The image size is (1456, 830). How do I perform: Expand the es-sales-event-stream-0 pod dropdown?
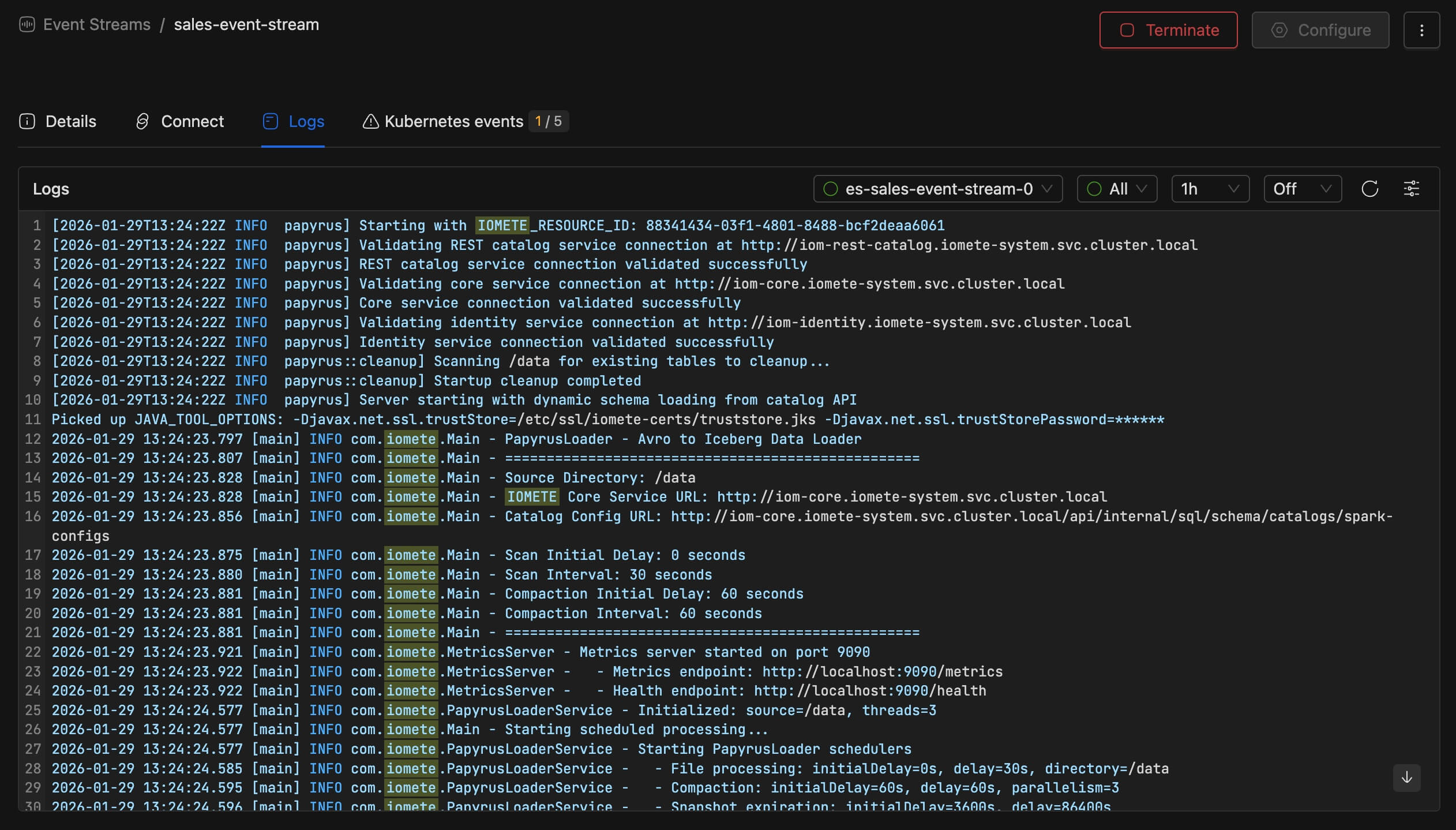[937, 189]
